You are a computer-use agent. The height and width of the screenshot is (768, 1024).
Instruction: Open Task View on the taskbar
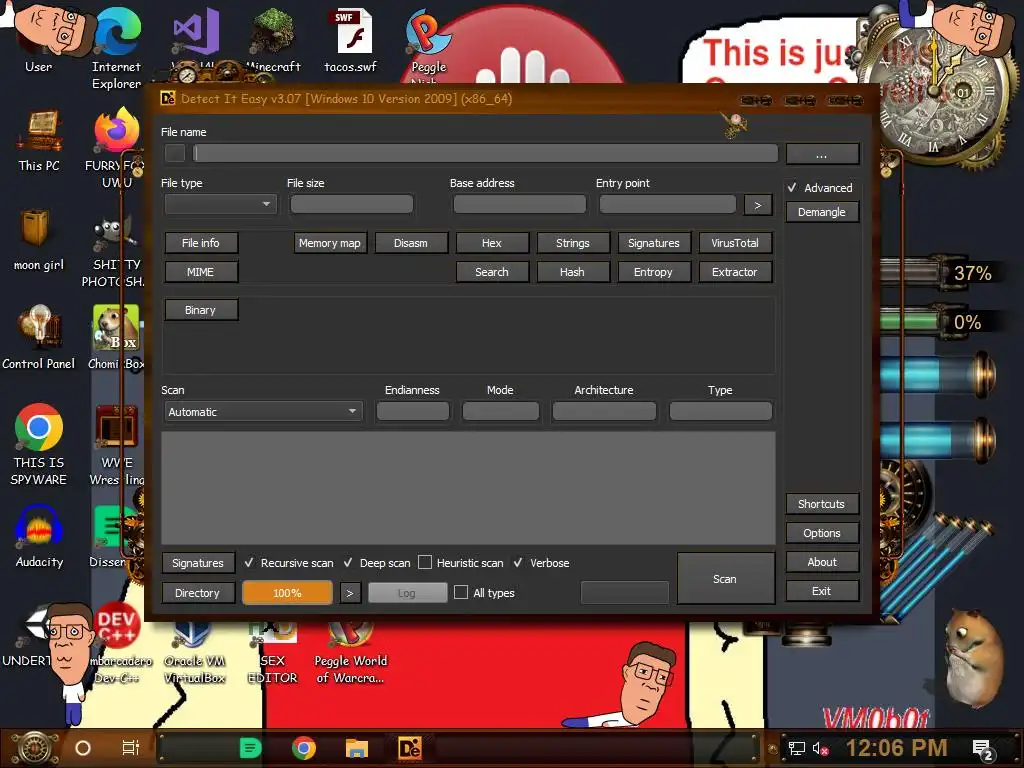131,748
